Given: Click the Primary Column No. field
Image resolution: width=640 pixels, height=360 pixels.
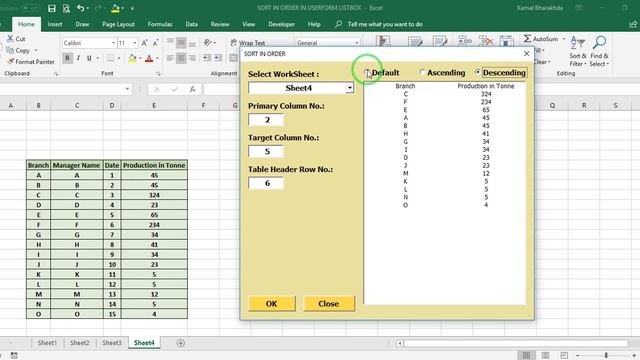Looking at the screenshot, I should click(266, 120).
